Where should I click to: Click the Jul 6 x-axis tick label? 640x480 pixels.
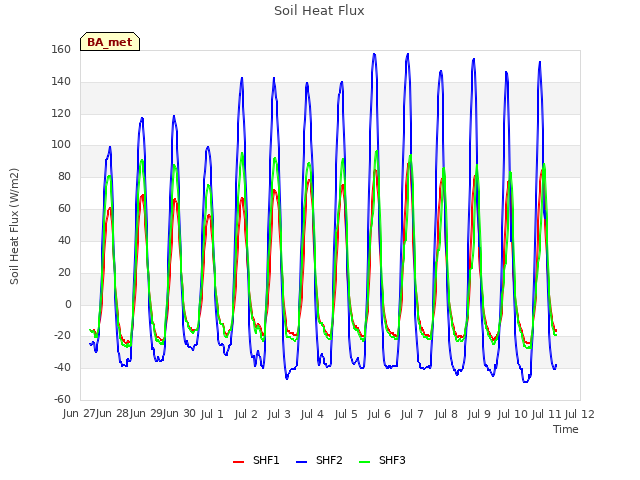point(379,414)
